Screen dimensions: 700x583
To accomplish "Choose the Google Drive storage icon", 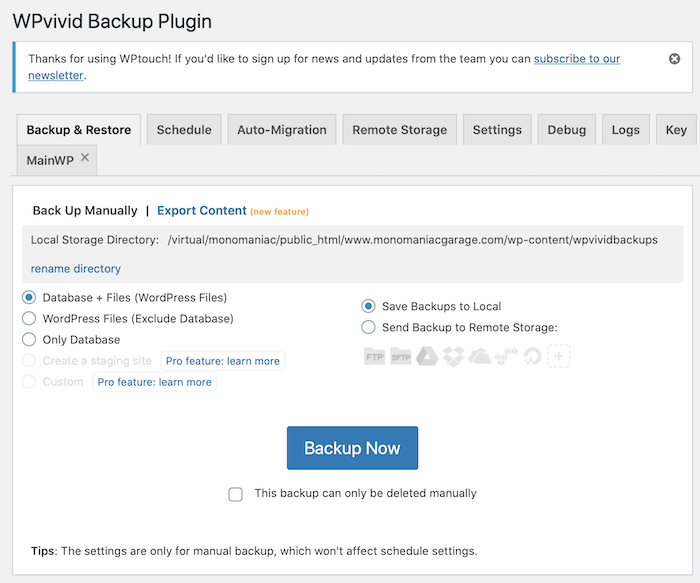I will point(427,356).
